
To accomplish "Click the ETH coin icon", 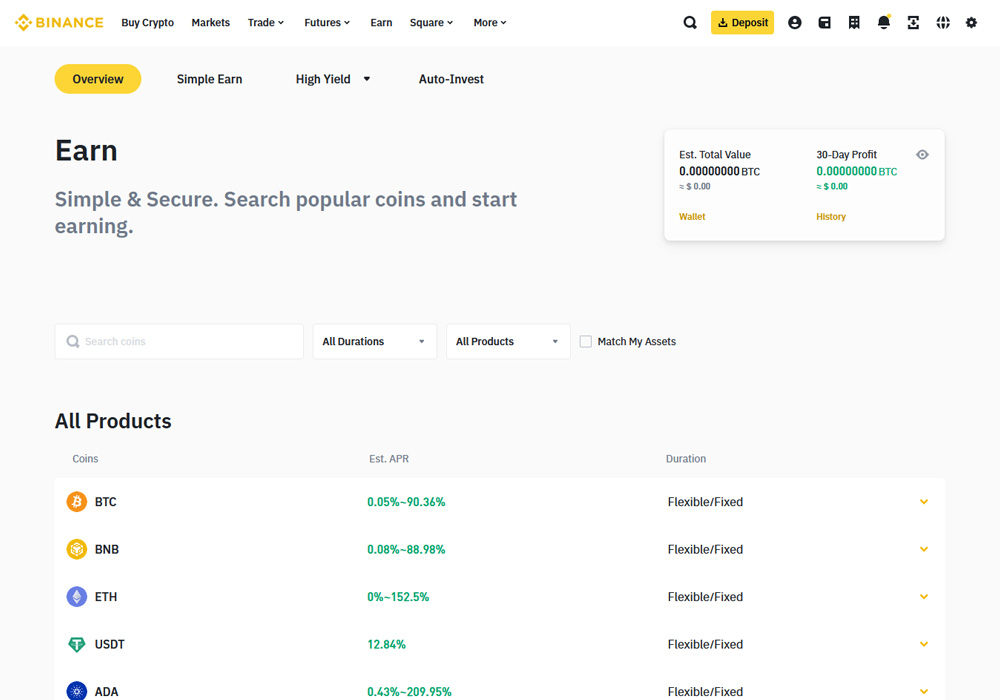I will (x=77, y=597).
